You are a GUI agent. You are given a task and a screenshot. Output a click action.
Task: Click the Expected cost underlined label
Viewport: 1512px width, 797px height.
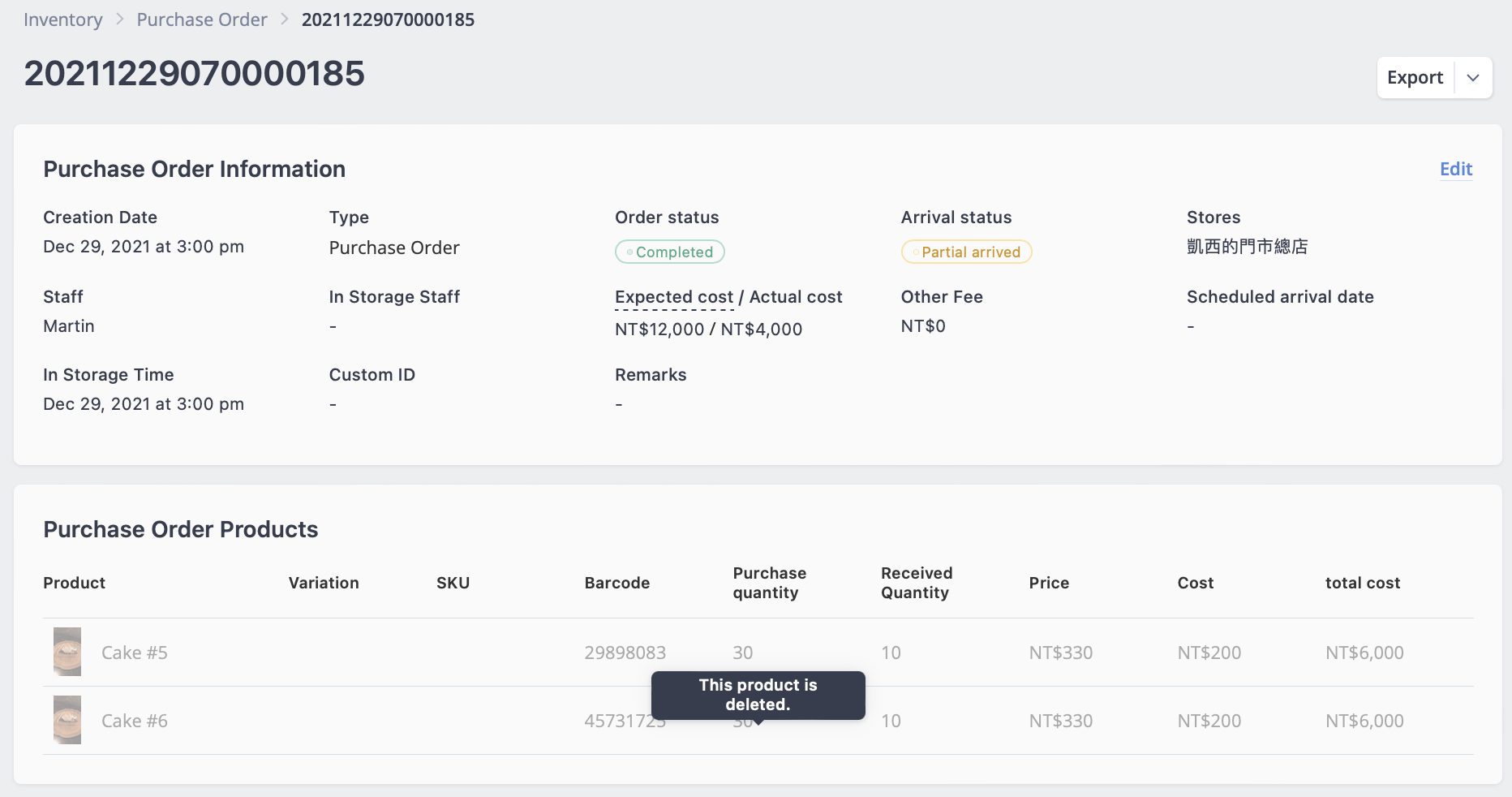point(674,297)
